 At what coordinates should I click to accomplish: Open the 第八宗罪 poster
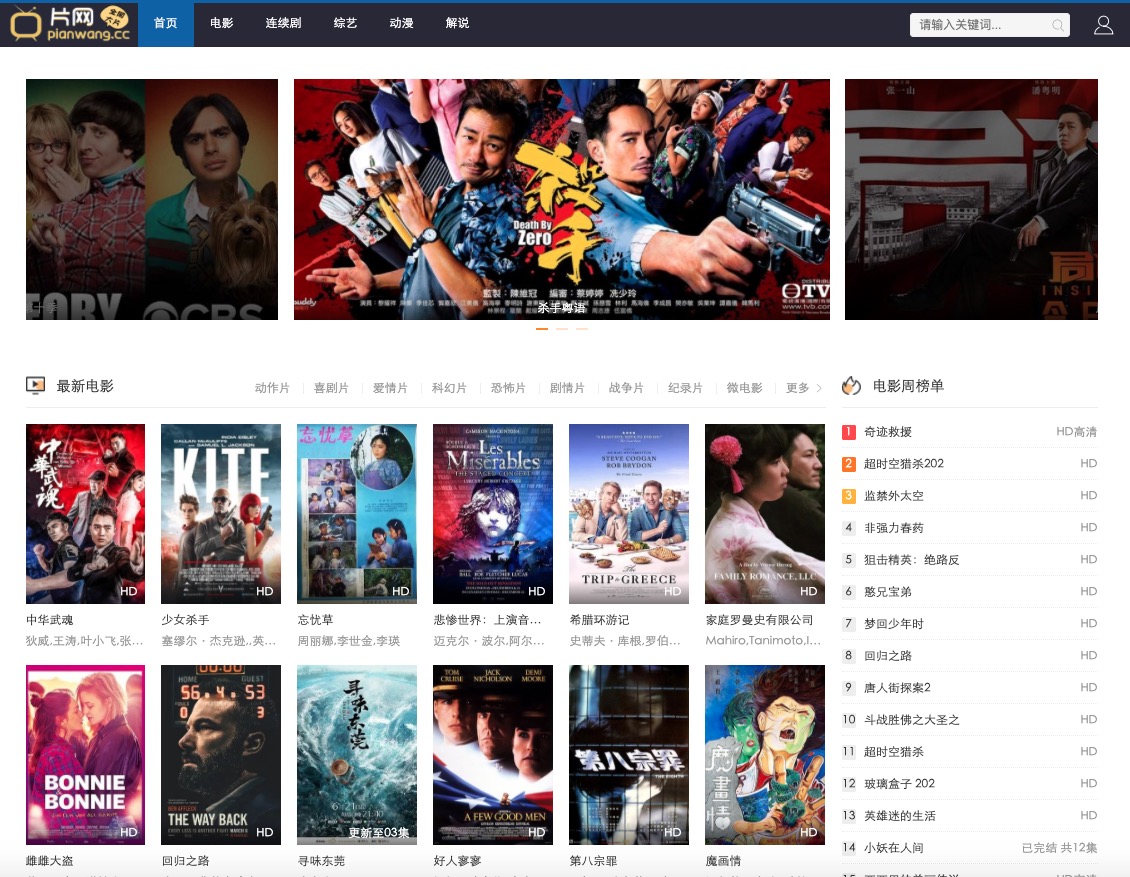pos(628,754)
